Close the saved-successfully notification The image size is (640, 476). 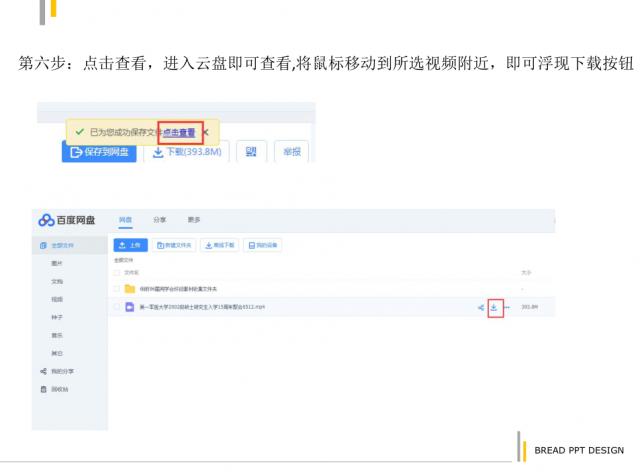(206, 132)
